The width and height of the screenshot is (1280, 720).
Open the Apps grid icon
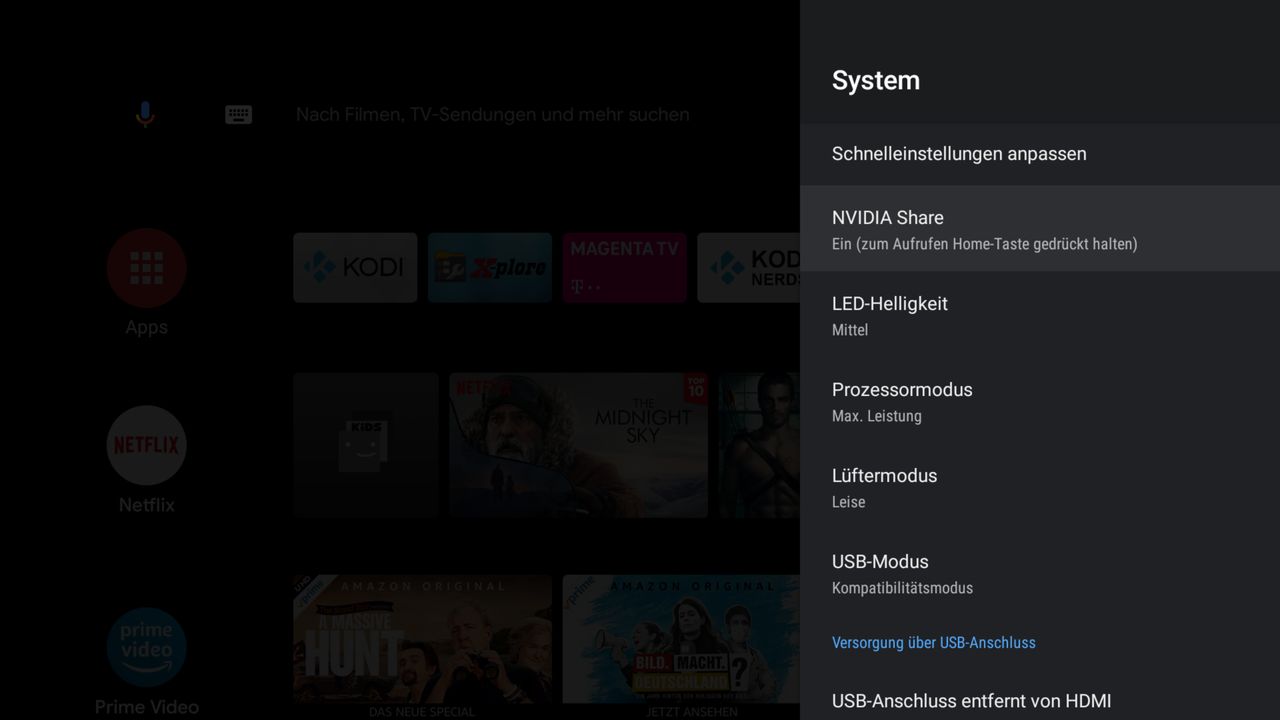pos(146,268)
